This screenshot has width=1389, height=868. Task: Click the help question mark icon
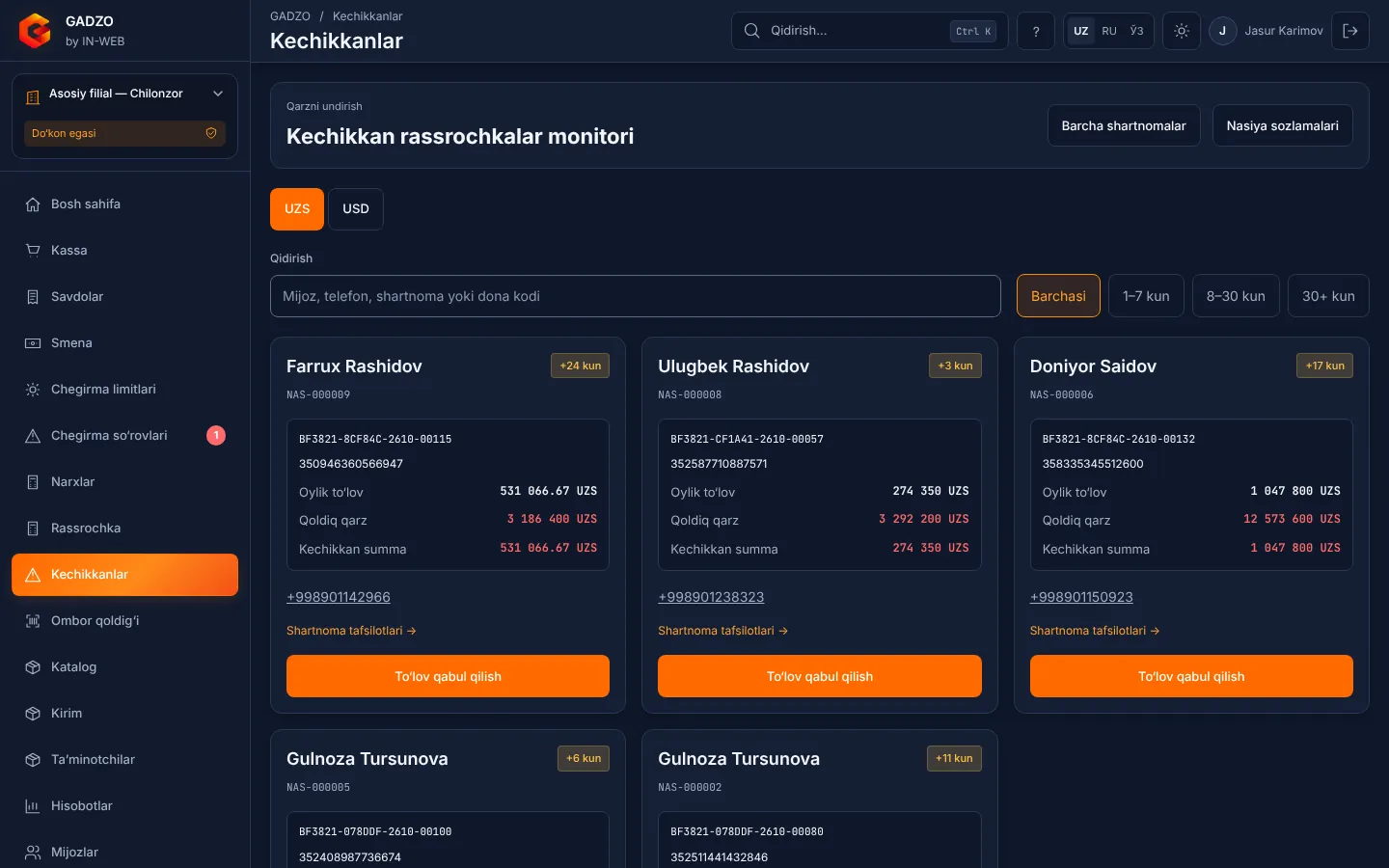click(x=1036, y=31)
